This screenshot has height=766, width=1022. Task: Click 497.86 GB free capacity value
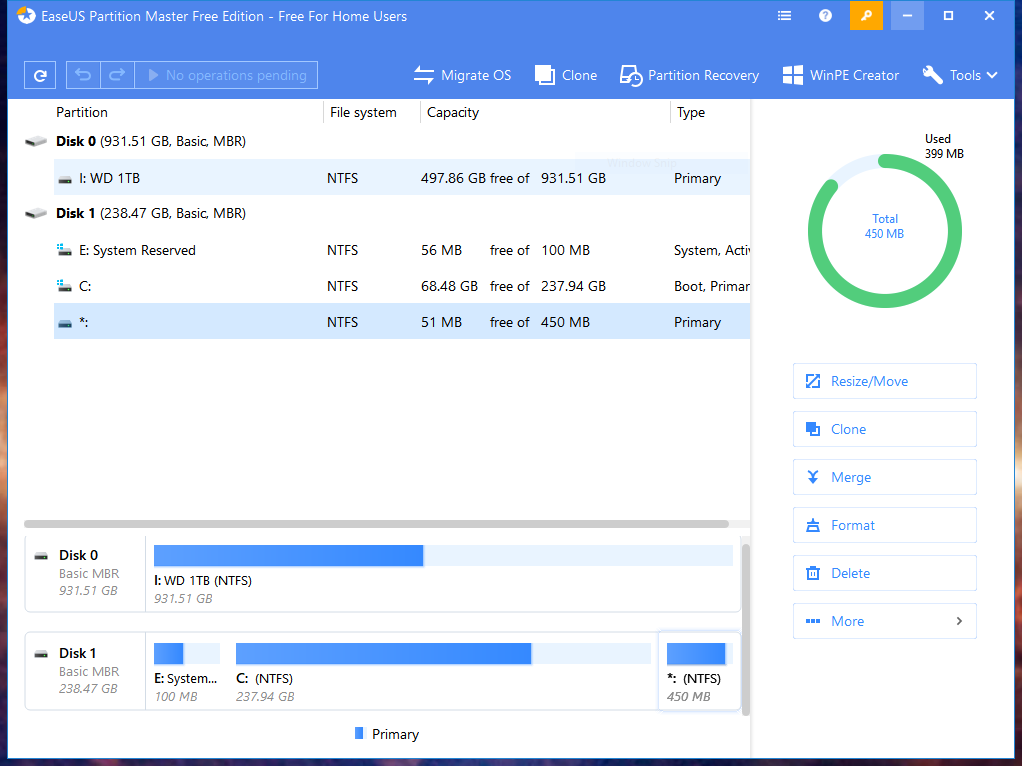click(x=453, y=178)
